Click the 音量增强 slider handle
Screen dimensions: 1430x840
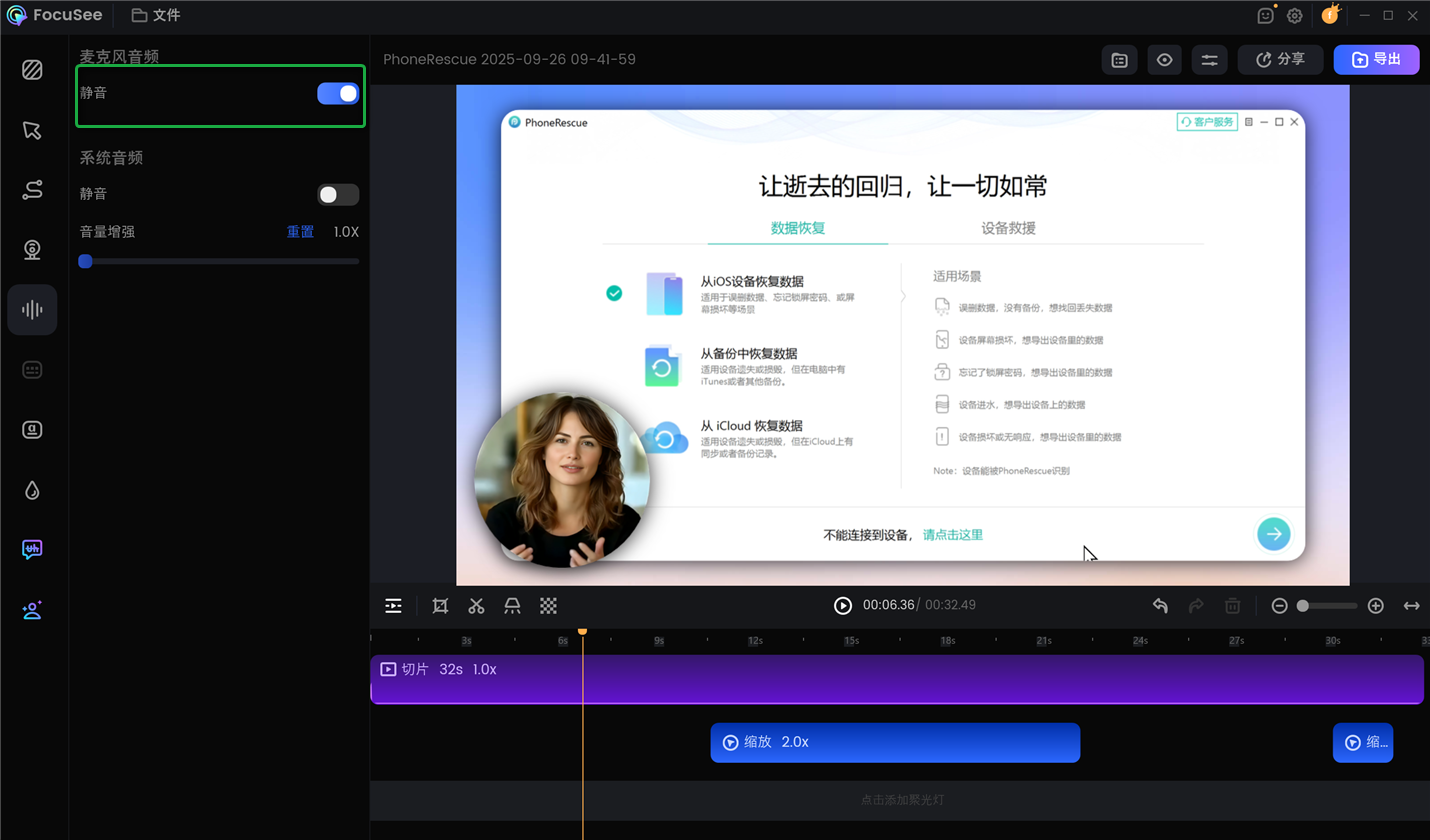click(x=85, y=261)
